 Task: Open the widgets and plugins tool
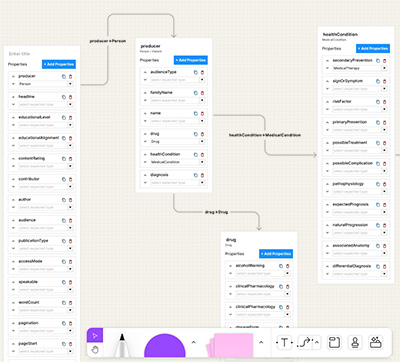[376, 343]
